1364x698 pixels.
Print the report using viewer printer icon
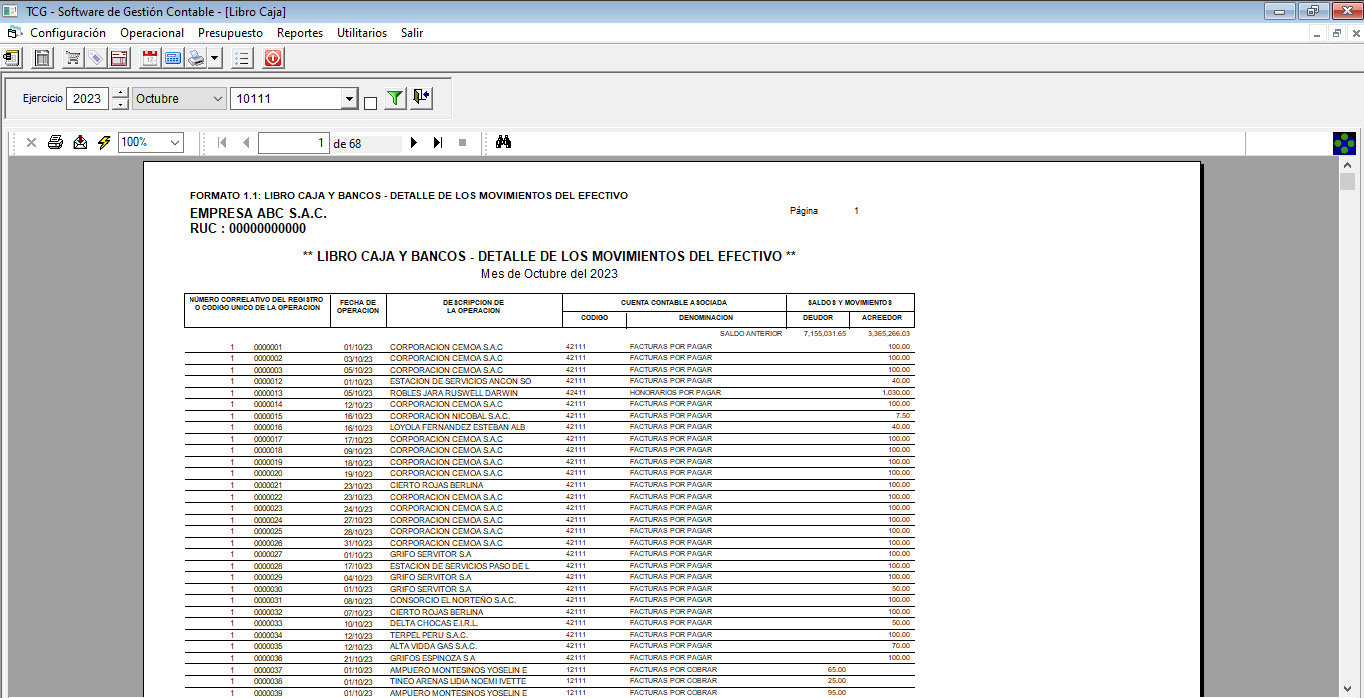coord(56,143)
